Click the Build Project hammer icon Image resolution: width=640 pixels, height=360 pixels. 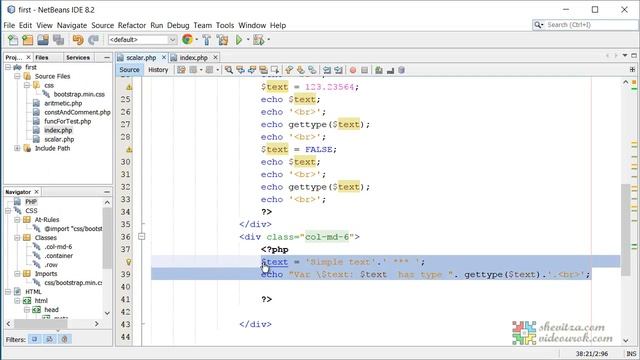pyautogui.click(x=207, y=40)
